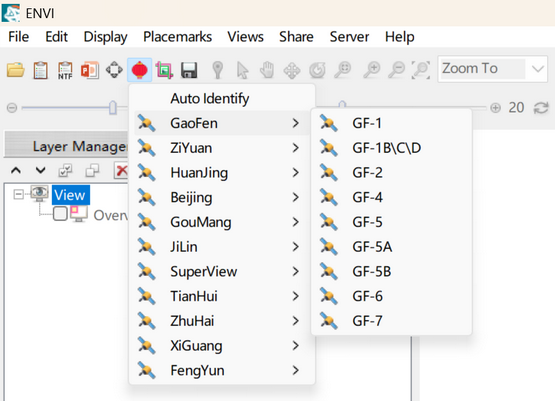
Task: Toggle the Overview layer checkbox
Action: click(60, 213)
